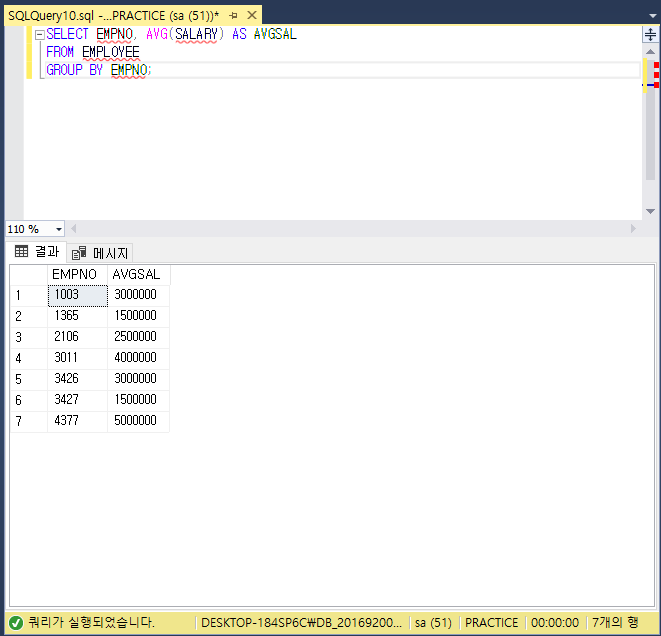The width and height of the screenshot is (661, 636).
Task: Select the results grid corner cell
Action: point(29,275)
